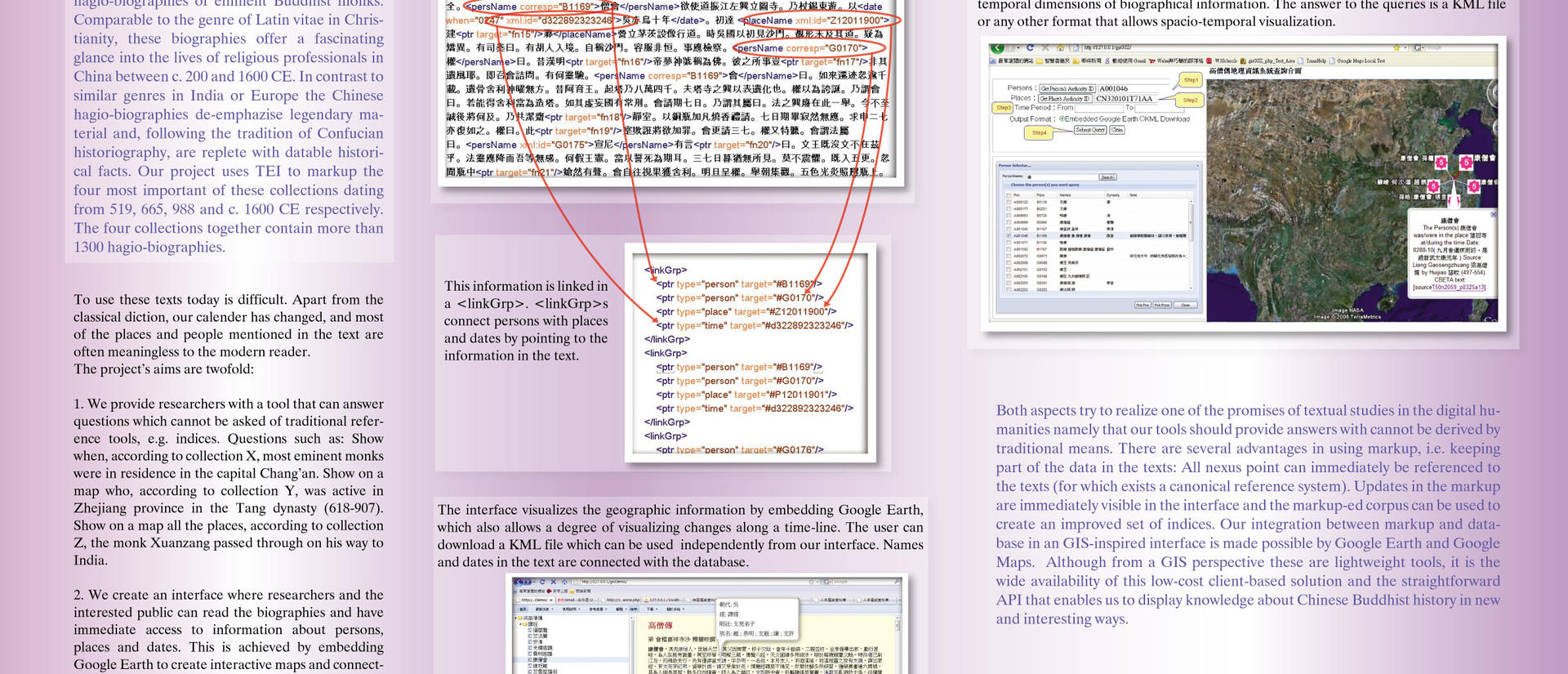Open the W3Schools bookmark
Viewport: 1568px width, 674px height.
[x=1222, y=60]
